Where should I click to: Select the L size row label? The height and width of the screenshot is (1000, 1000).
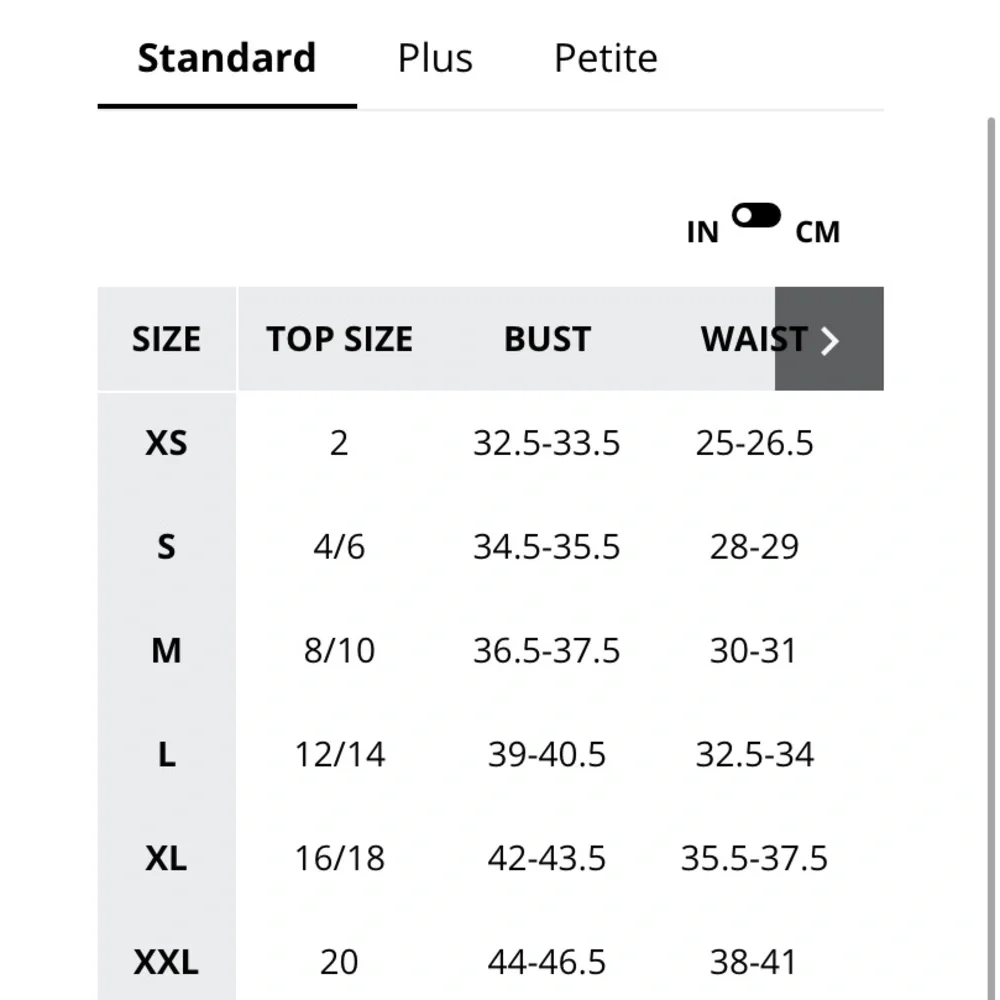point(166,754)
